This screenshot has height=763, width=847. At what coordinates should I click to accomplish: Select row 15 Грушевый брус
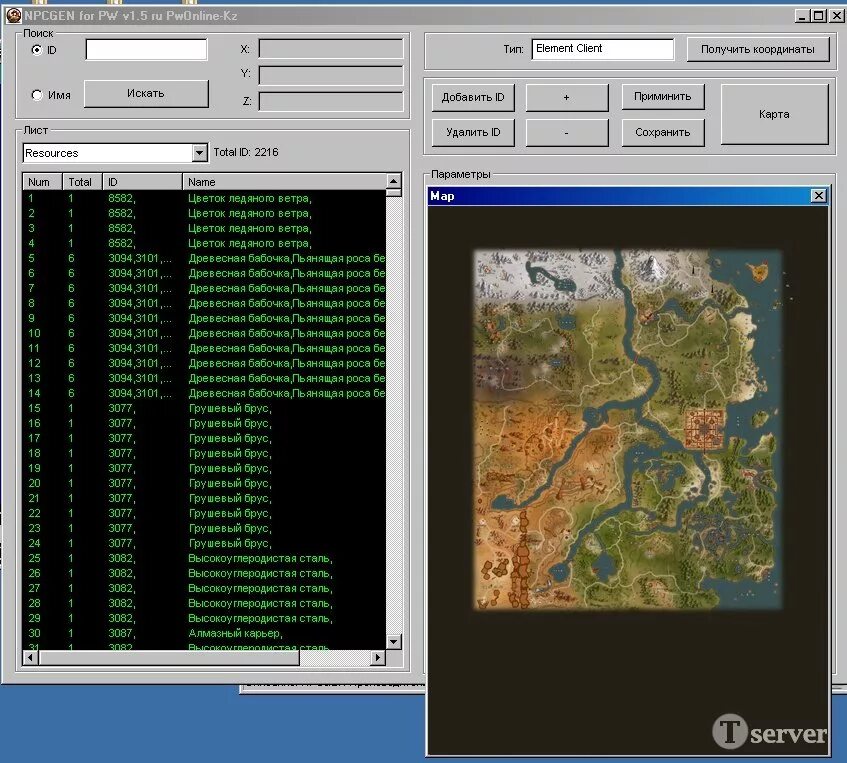point(204,409)
